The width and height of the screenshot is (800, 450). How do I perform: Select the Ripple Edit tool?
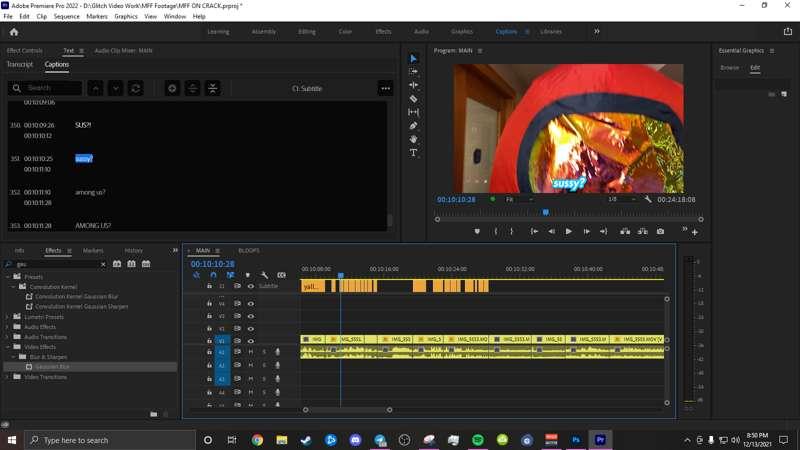click(413, 85)
